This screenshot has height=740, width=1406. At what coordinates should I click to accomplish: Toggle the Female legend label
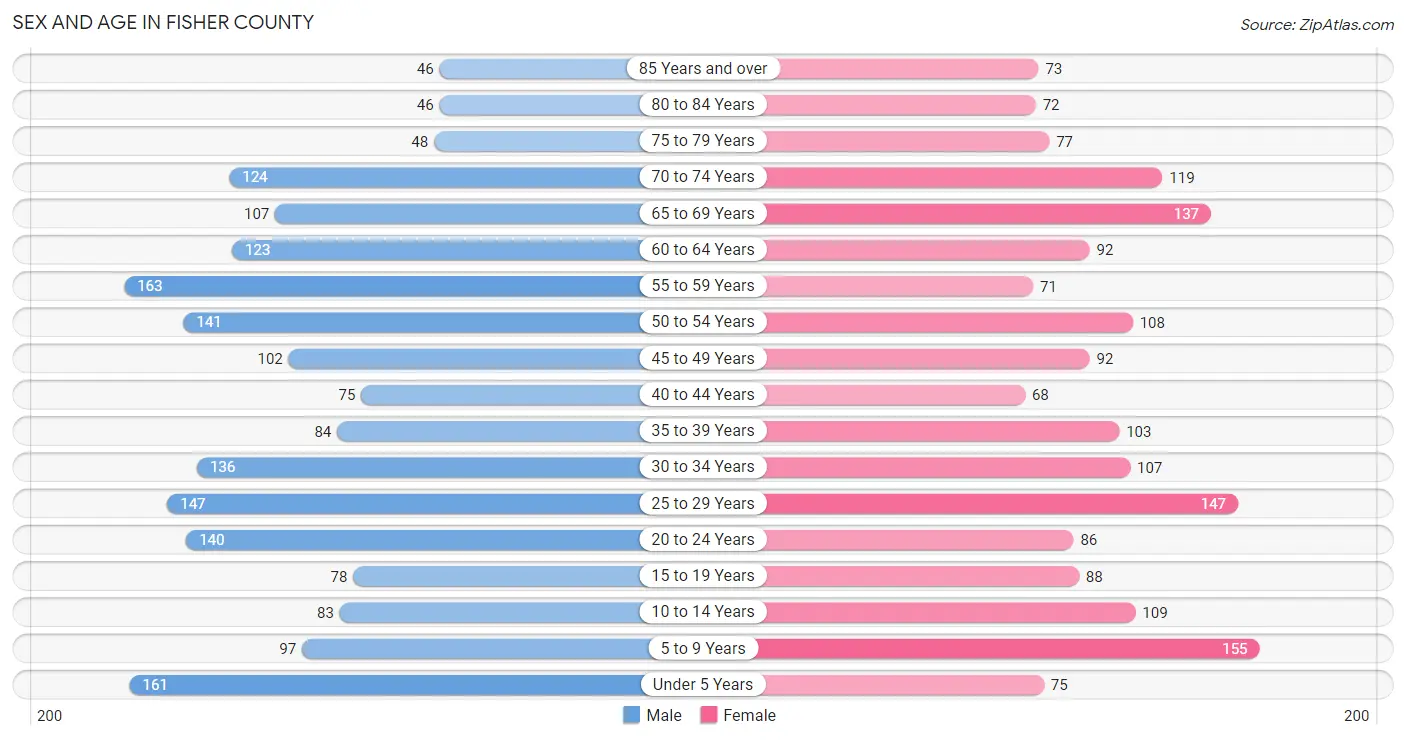click(x=750, y=715)
